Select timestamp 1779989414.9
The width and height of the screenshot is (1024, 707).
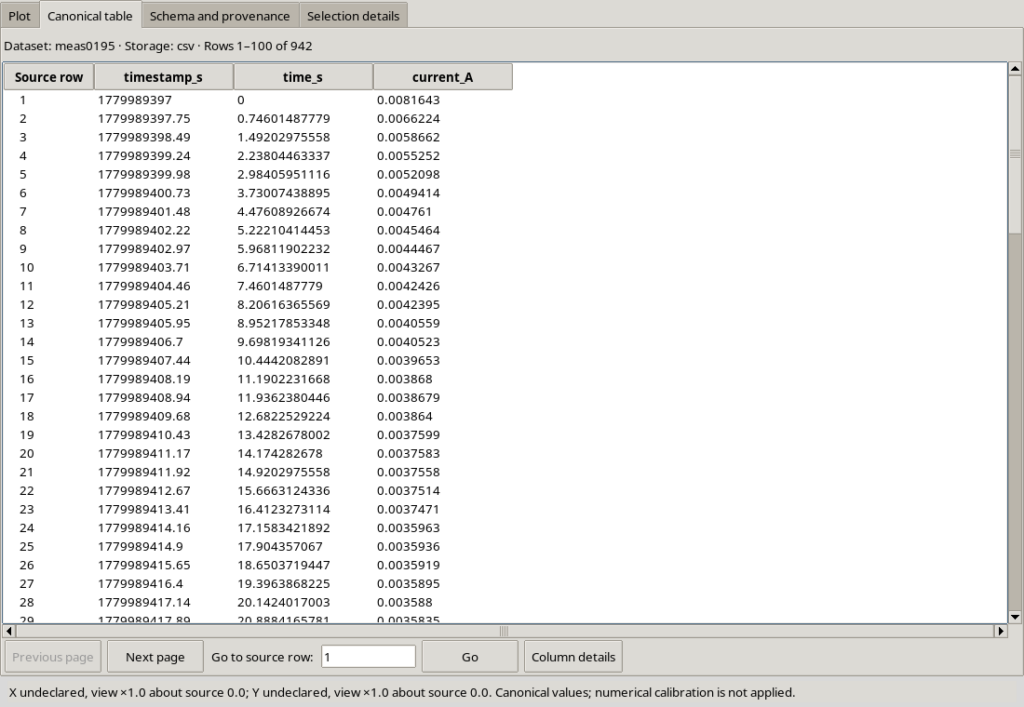(140, 546)
